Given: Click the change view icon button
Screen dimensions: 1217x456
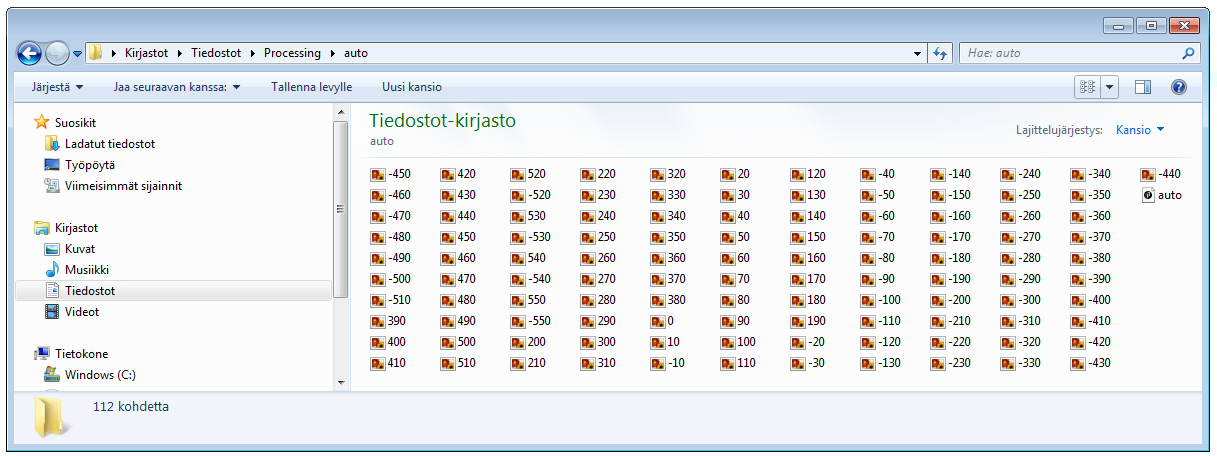Looking at the screenshot, I should coord(1087,88).
